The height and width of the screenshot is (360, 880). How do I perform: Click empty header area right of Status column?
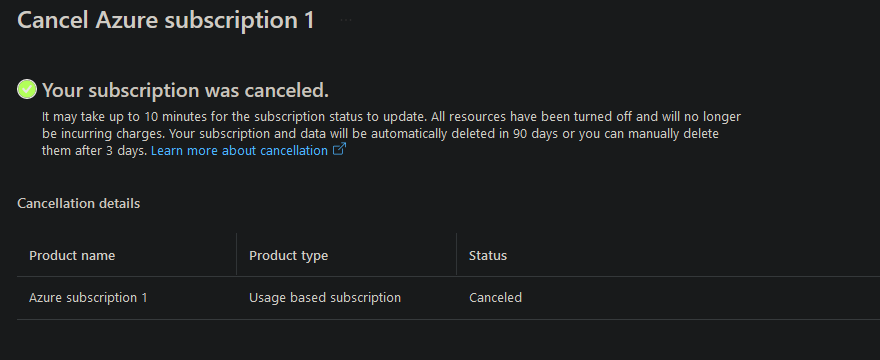[693, 256]
